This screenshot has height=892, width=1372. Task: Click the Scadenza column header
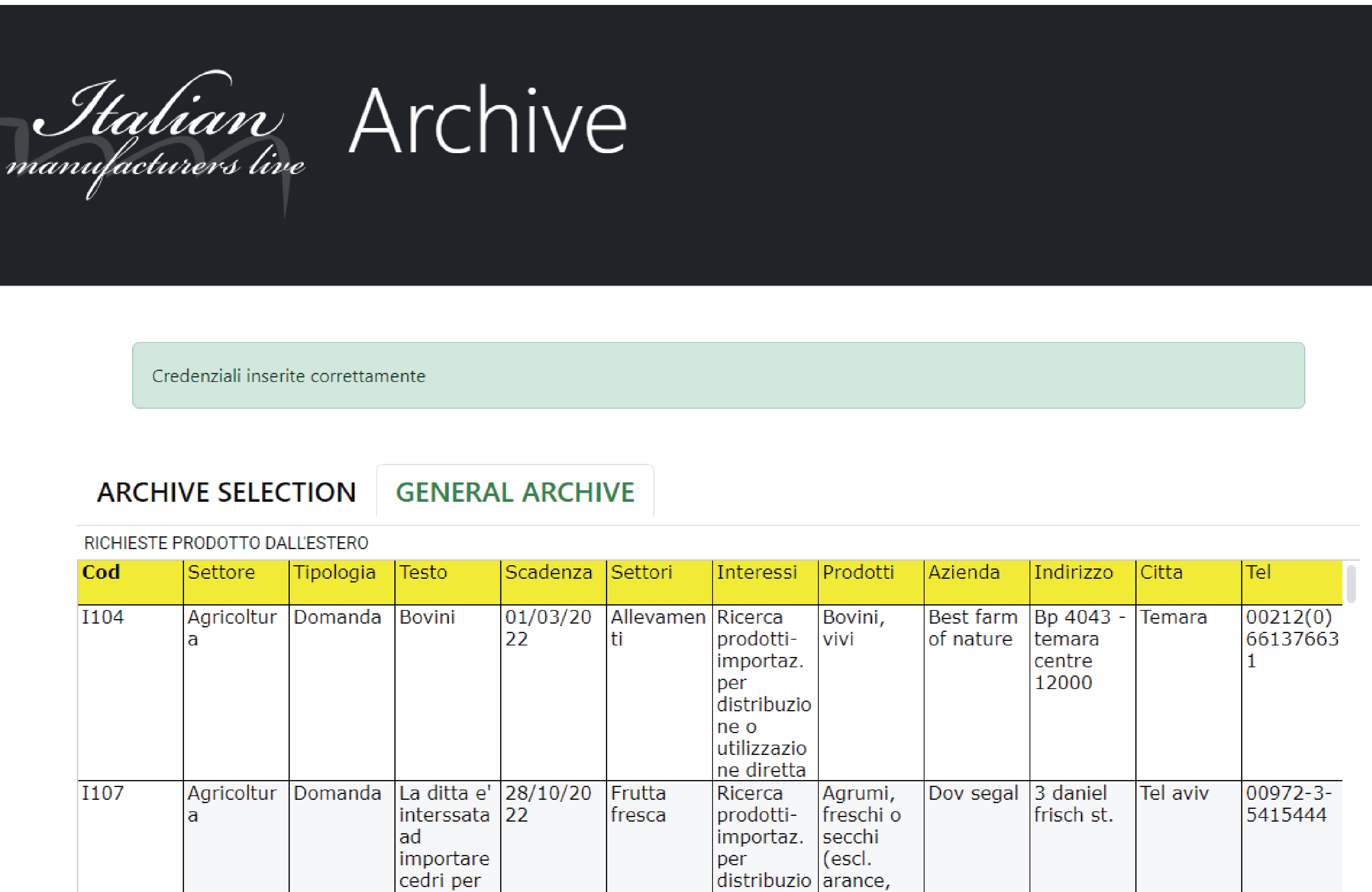point(553,582)
